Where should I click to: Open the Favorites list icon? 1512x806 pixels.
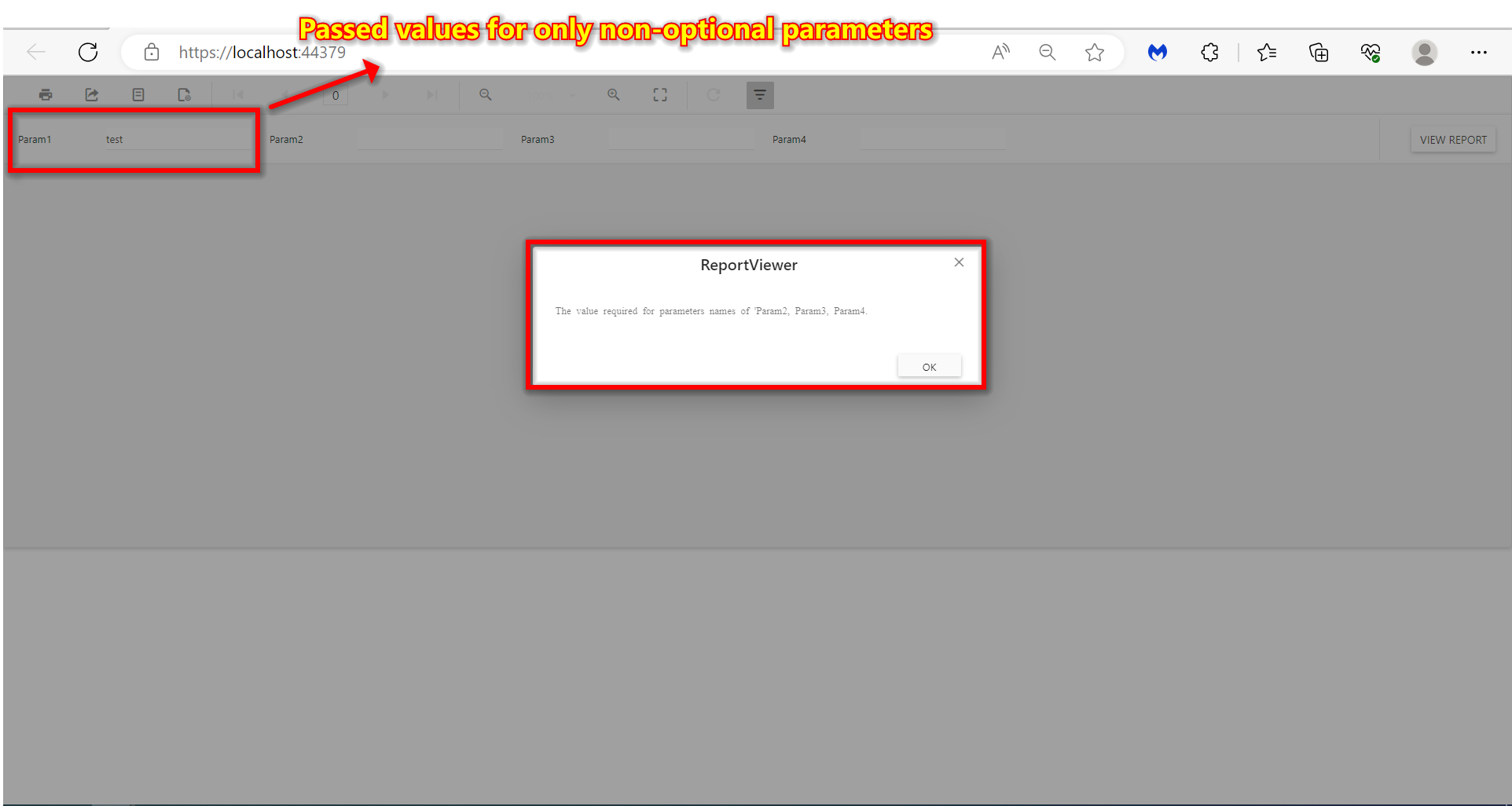coord(1267,52)
